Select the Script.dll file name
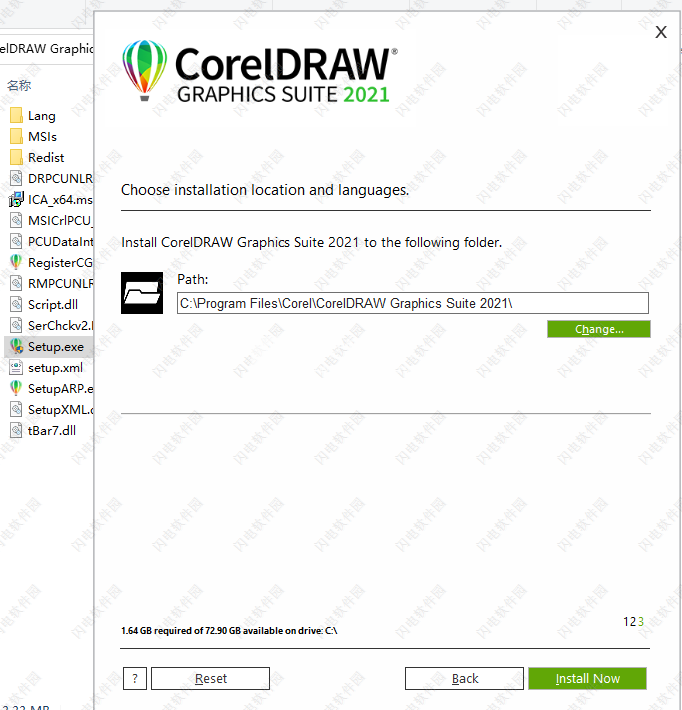Viewport: 682px width, 710px height. click(x=53, y=305)
